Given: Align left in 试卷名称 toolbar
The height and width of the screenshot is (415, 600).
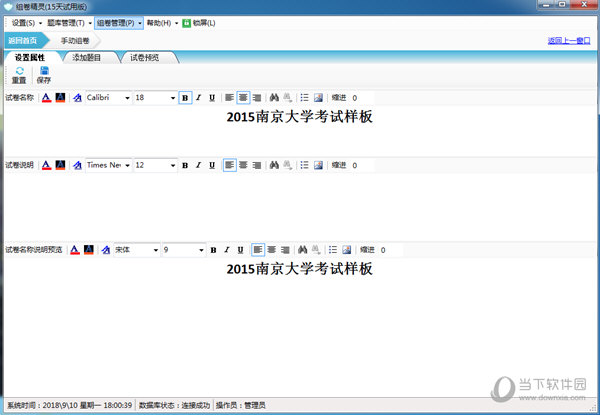Looking at the screenshot, I should [x=230, y=98].
